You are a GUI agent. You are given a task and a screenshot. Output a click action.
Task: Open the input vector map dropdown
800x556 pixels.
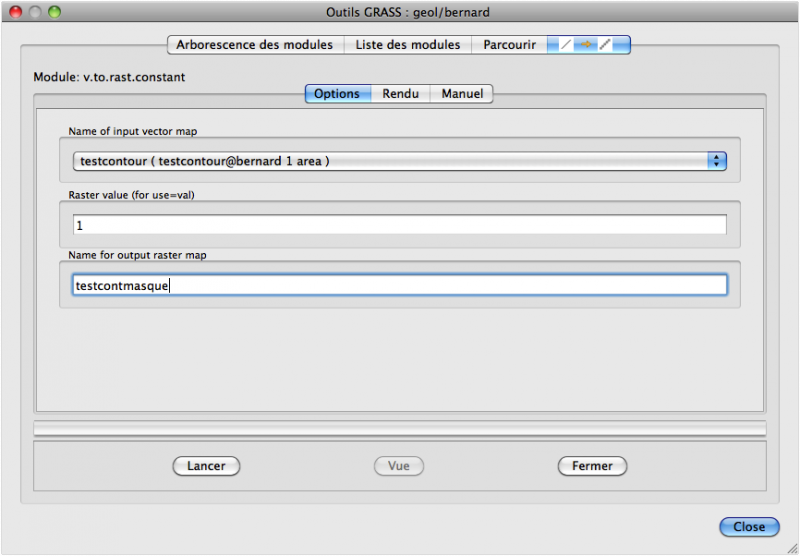click(390, 160)
